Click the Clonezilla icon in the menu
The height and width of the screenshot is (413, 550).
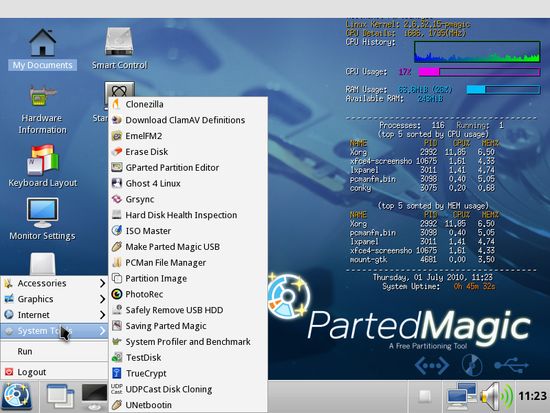click(x=116, y=104)
